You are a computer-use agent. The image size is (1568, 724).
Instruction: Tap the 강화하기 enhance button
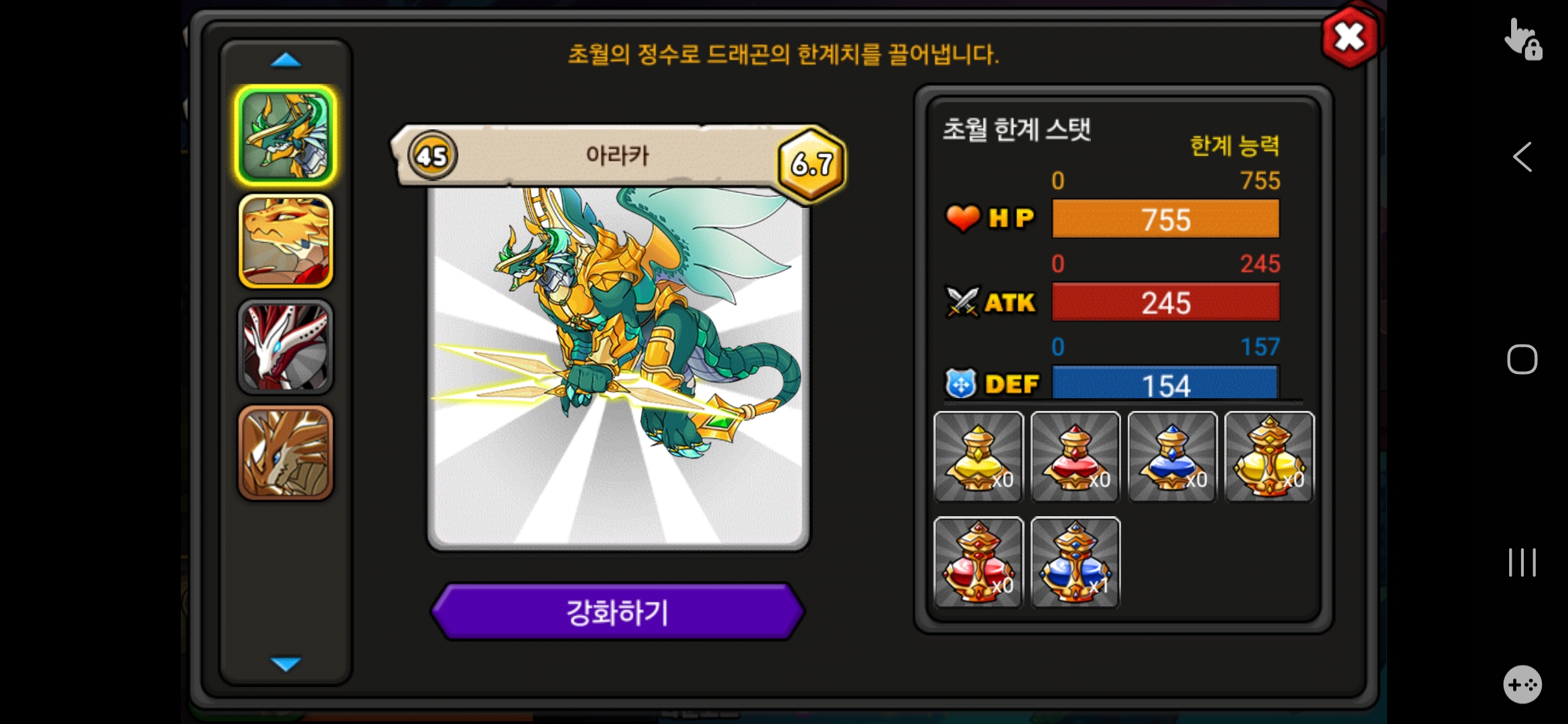[x=618, y=612]
